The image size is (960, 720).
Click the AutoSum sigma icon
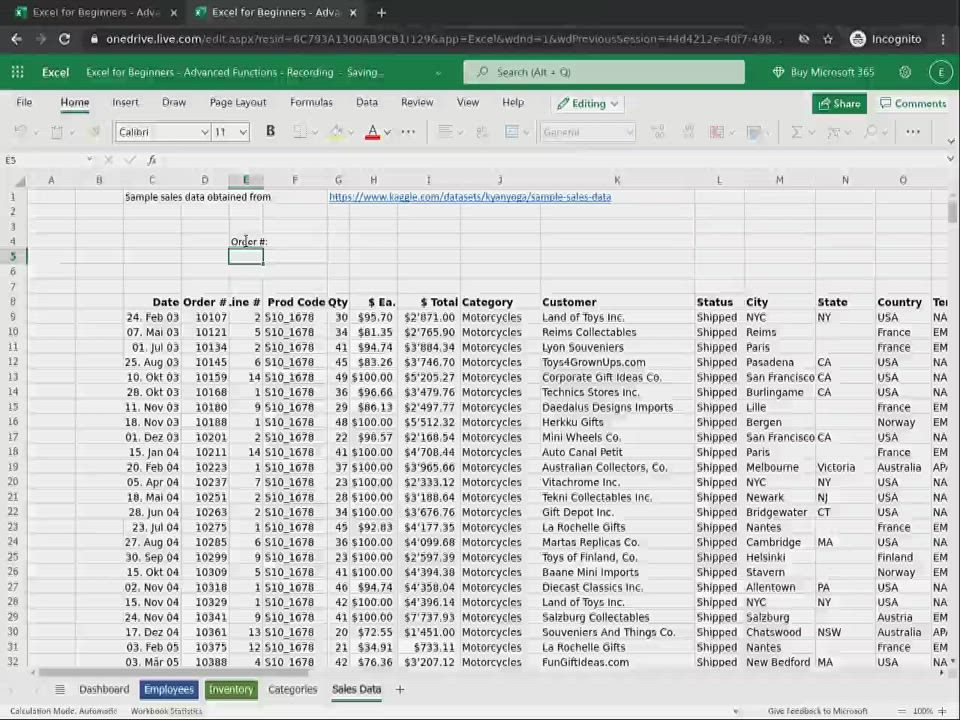(x=797, y=132)
